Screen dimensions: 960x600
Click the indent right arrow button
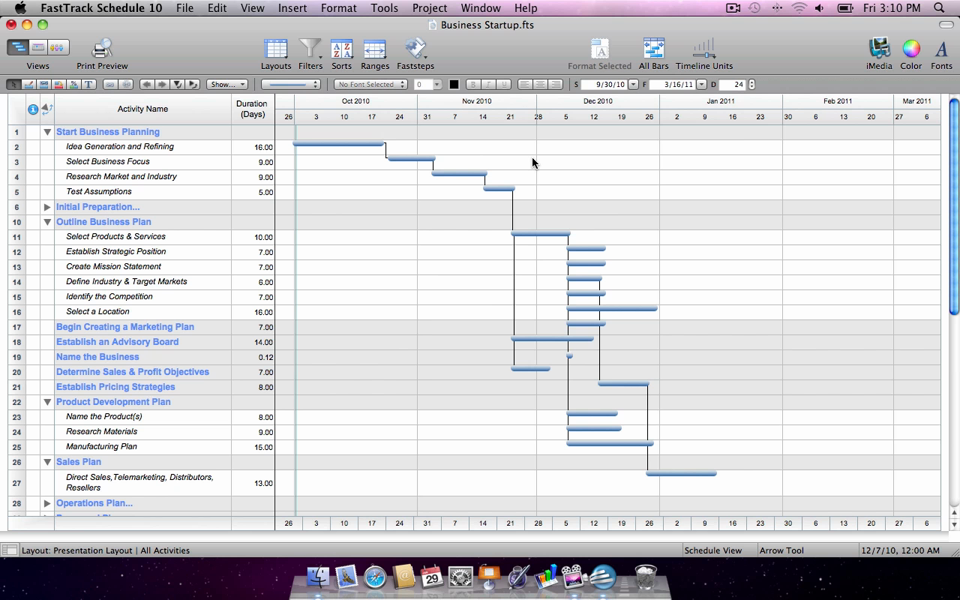(162, 84)
